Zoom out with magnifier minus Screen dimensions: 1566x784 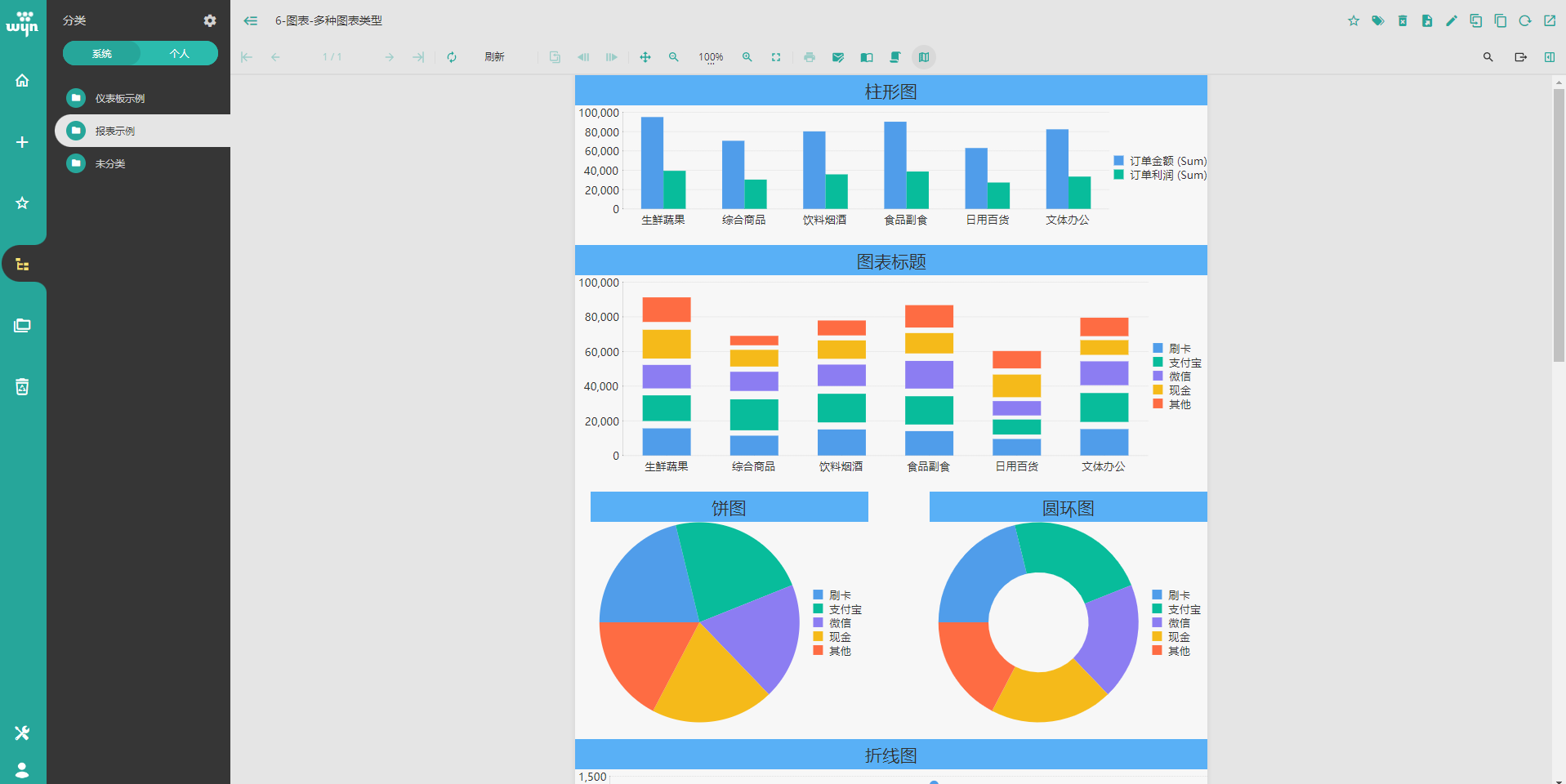coord(674,57)
